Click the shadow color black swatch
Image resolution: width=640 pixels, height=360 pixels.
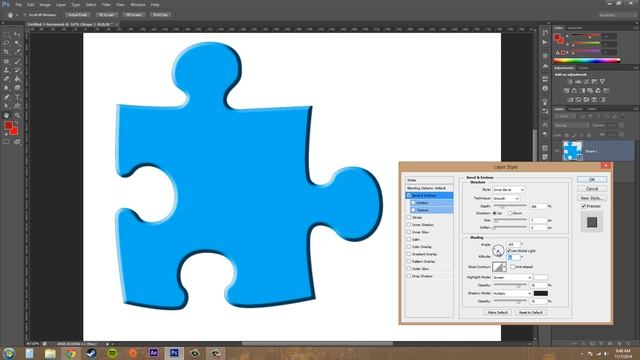pyautogui.click(x=541, y=293)
